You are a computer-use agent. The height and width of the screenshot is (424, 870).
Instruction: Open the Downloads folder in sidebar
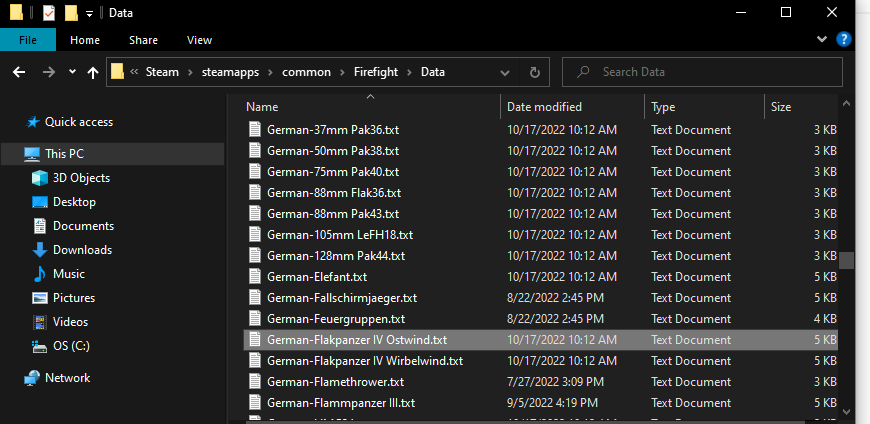coord(82,250)
